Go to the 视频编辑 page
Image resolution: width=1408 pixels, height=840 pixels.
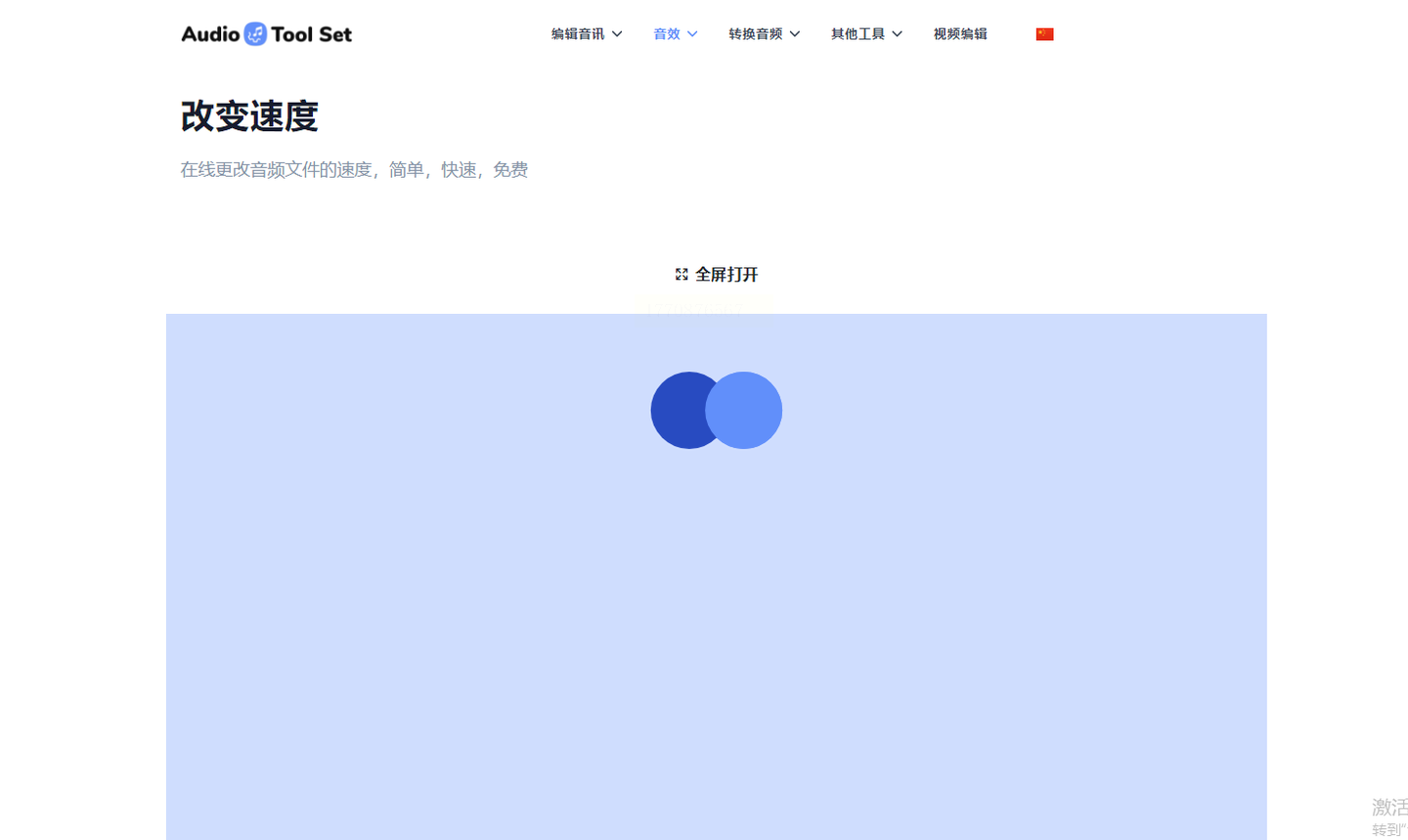point(960,34)
